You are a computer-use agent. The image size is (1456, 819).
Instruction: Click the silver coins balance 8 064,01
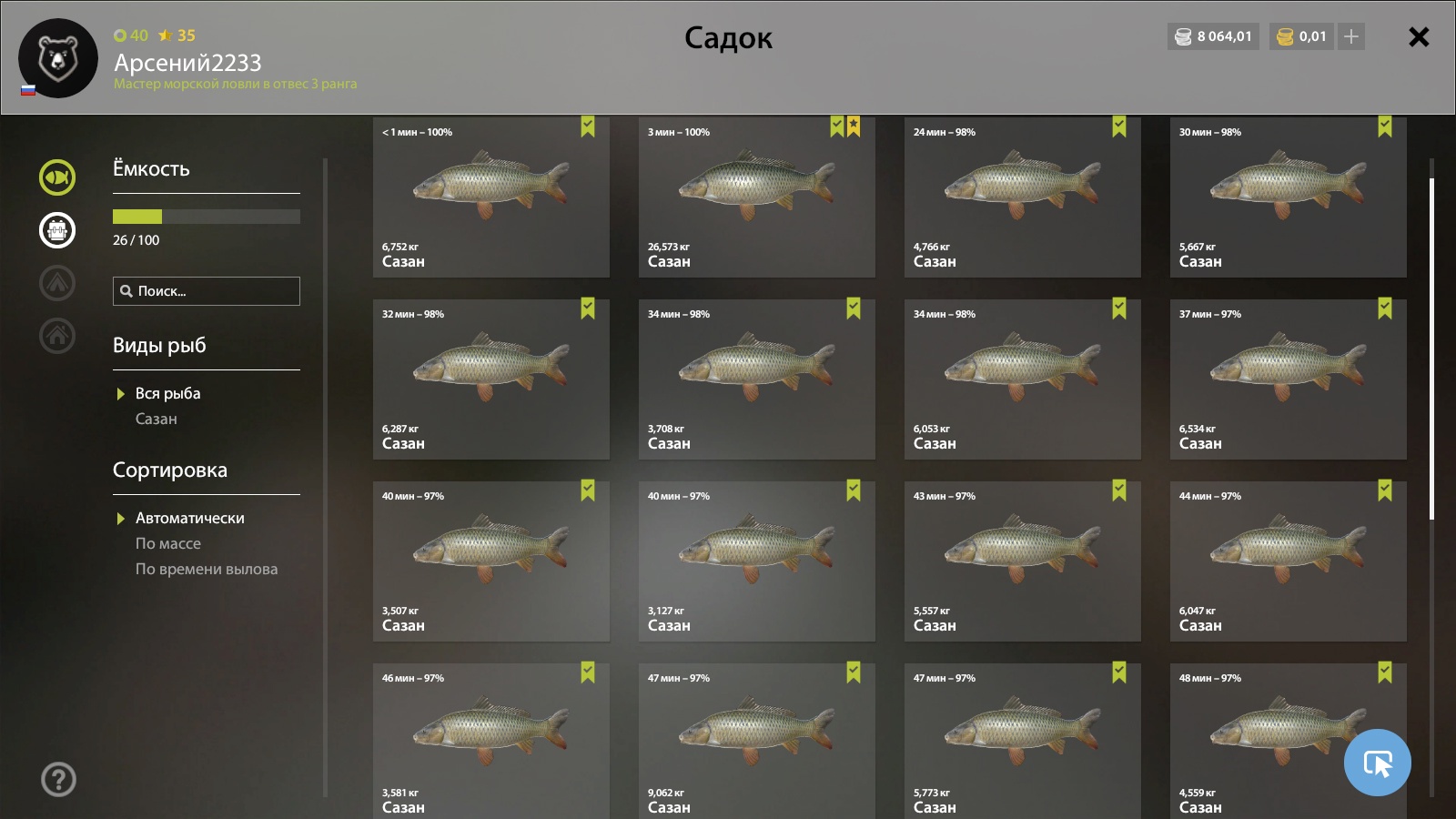(x=1214, y=36)
